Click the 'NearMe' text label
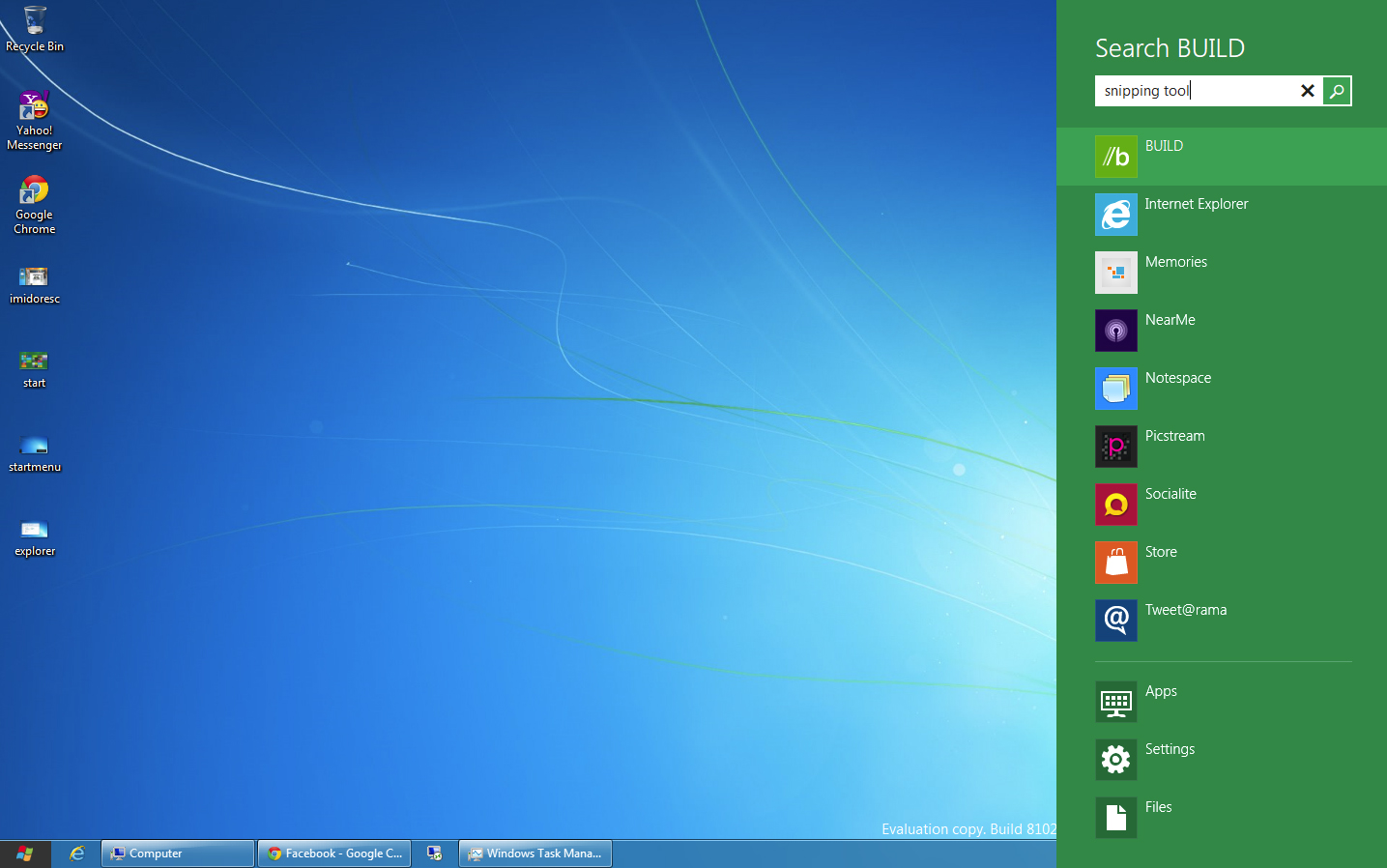The height and width of the screenshot is (868, 1387). pyautogui.click(x=1170, y=320)
